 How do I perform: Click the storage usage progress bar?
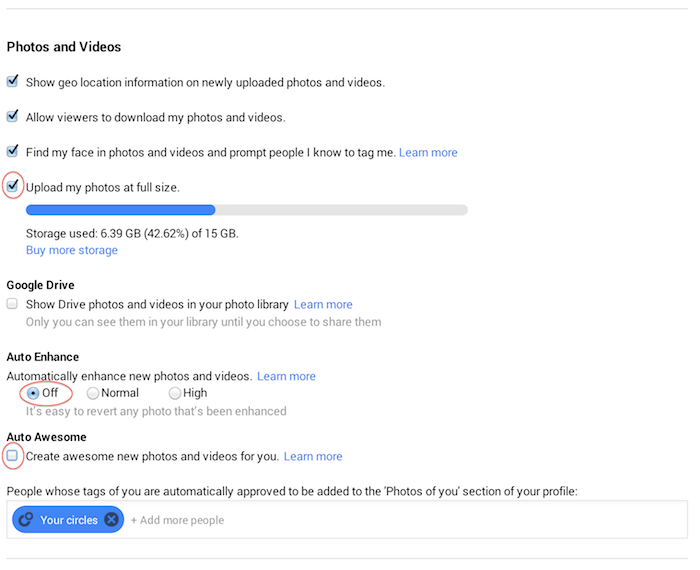pyautogui.click(x=246, y=210)
